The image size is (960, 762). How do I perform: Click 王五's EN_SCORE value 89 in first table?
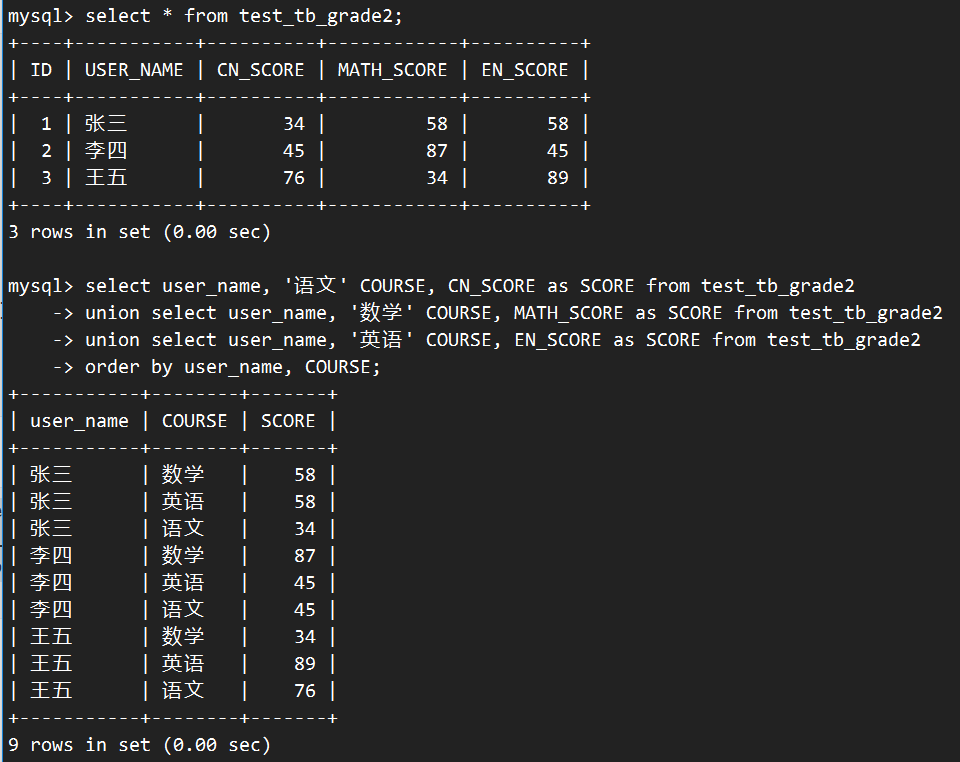(x=557, y=178)
